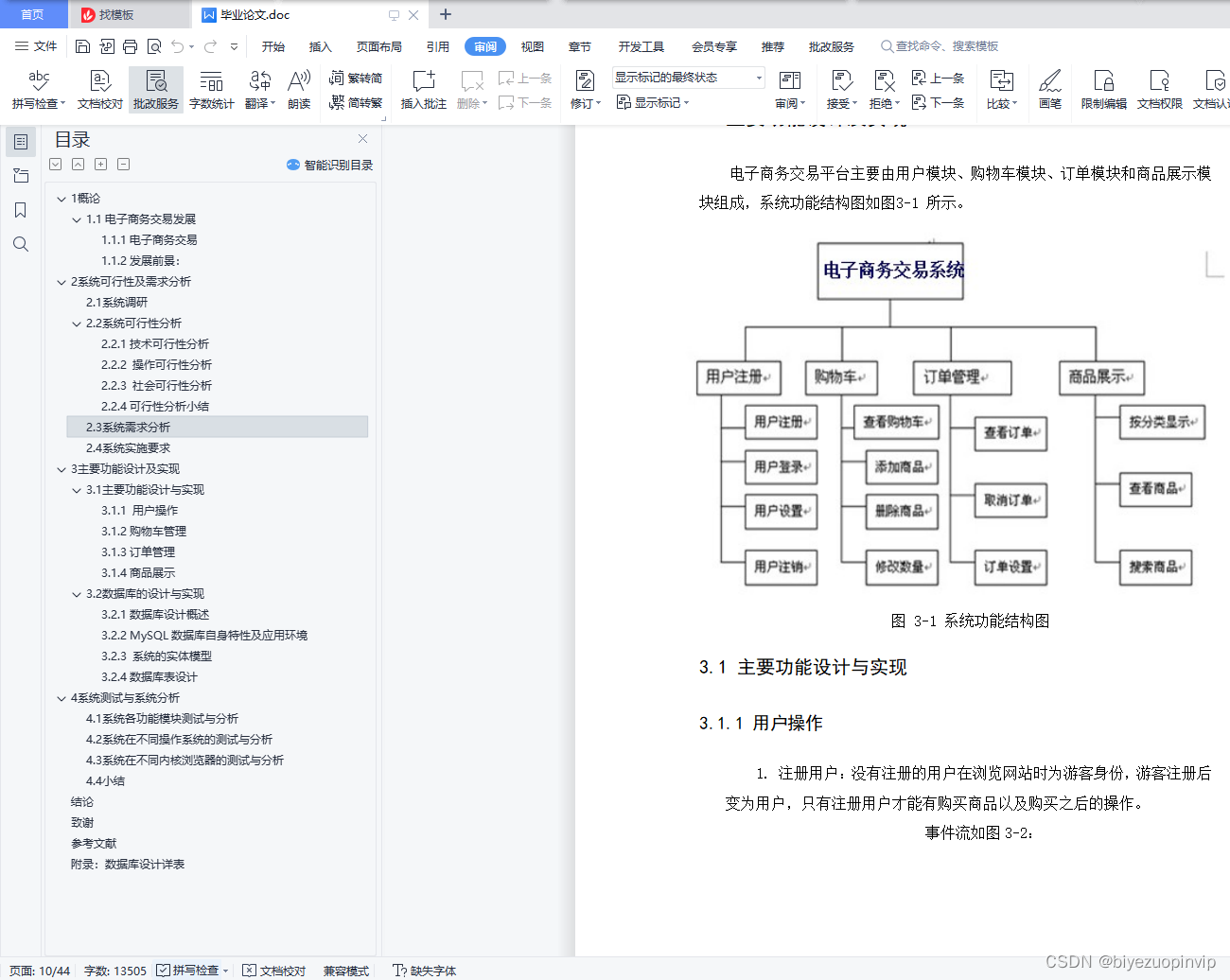Open the Show Markup (显示标记) dropdown
The image size is (1230, 980).
coord(653,102)
